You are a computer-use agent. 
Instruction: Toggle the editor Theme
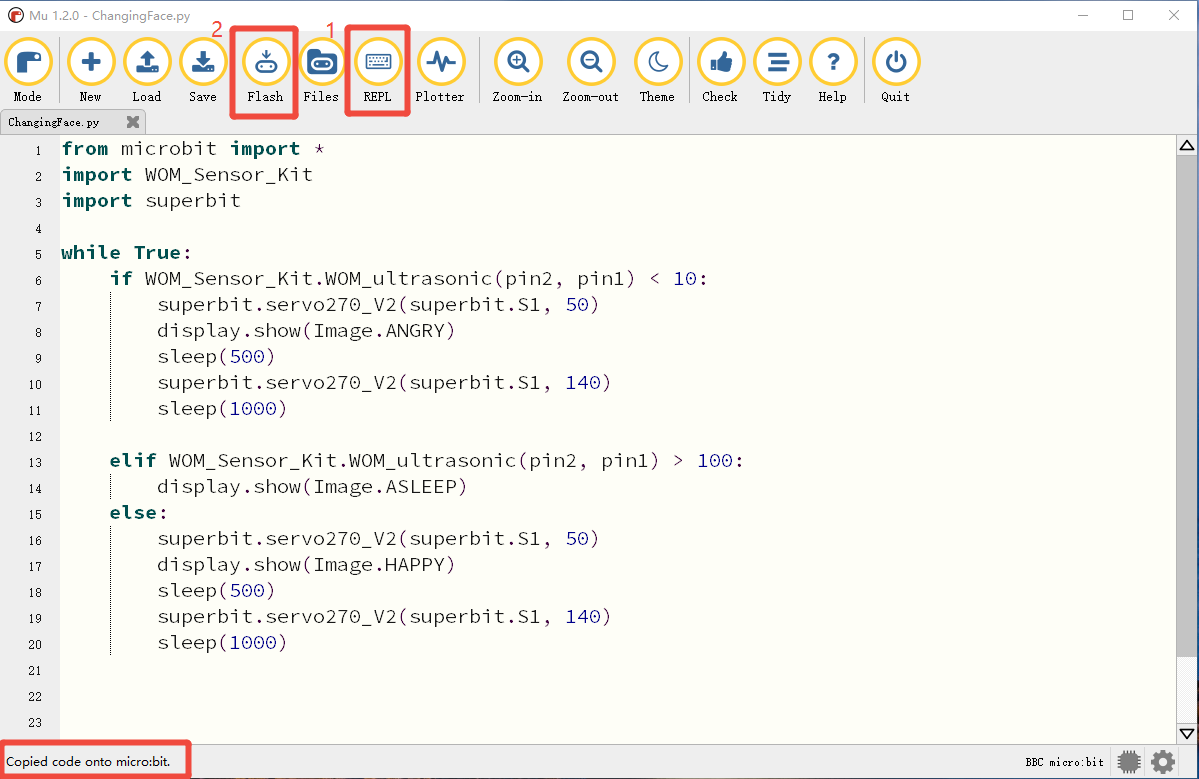click(x=658, y=70)
